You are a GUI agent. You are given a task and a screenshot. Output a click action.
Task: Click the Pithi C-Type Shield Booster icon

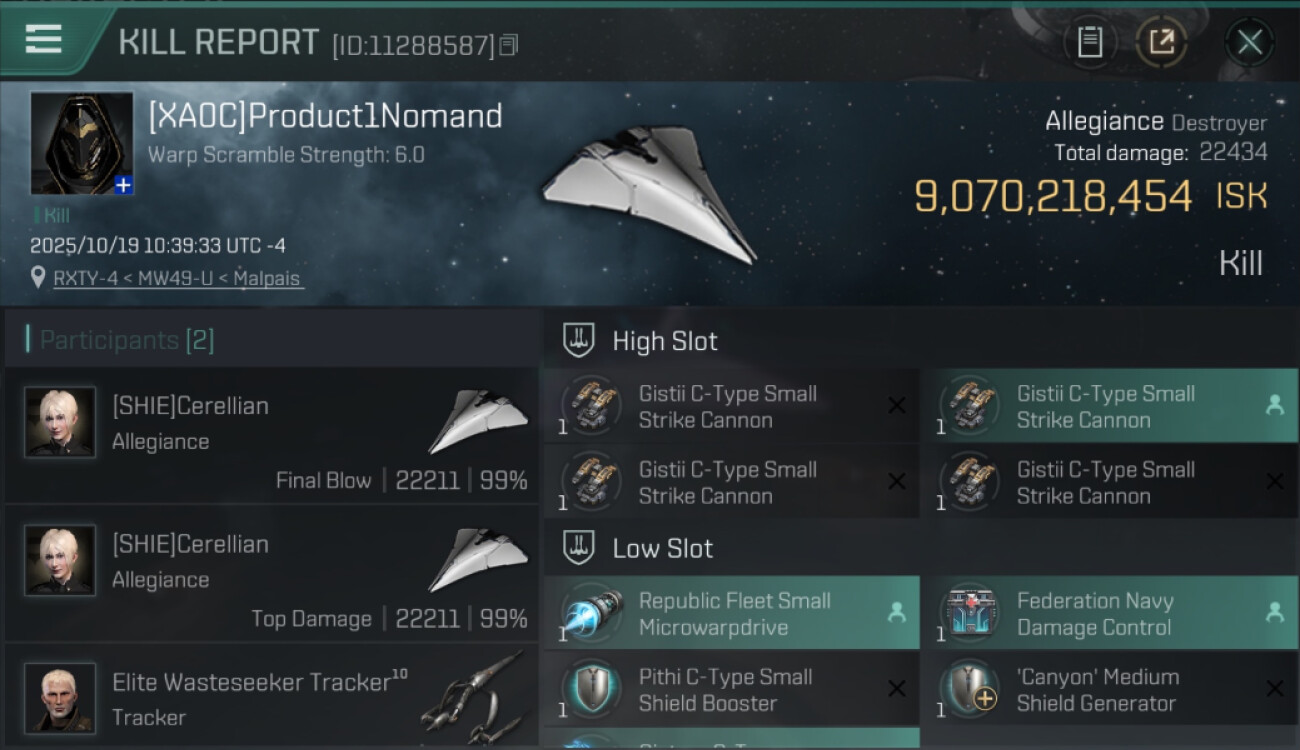coord(590,689)
